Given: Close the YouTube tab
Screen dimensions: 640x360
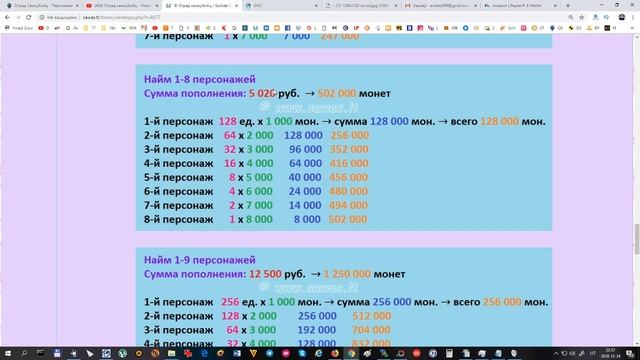Looking at the screenshot, I should tap(157, 6).
